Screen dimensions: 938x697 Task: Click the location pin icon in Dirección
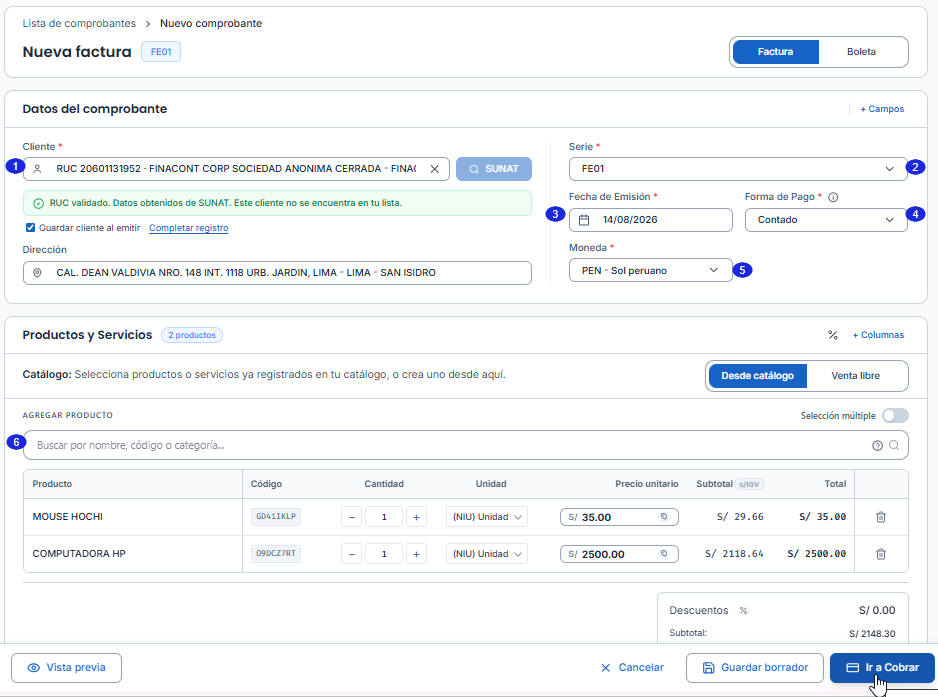point(37,273)
